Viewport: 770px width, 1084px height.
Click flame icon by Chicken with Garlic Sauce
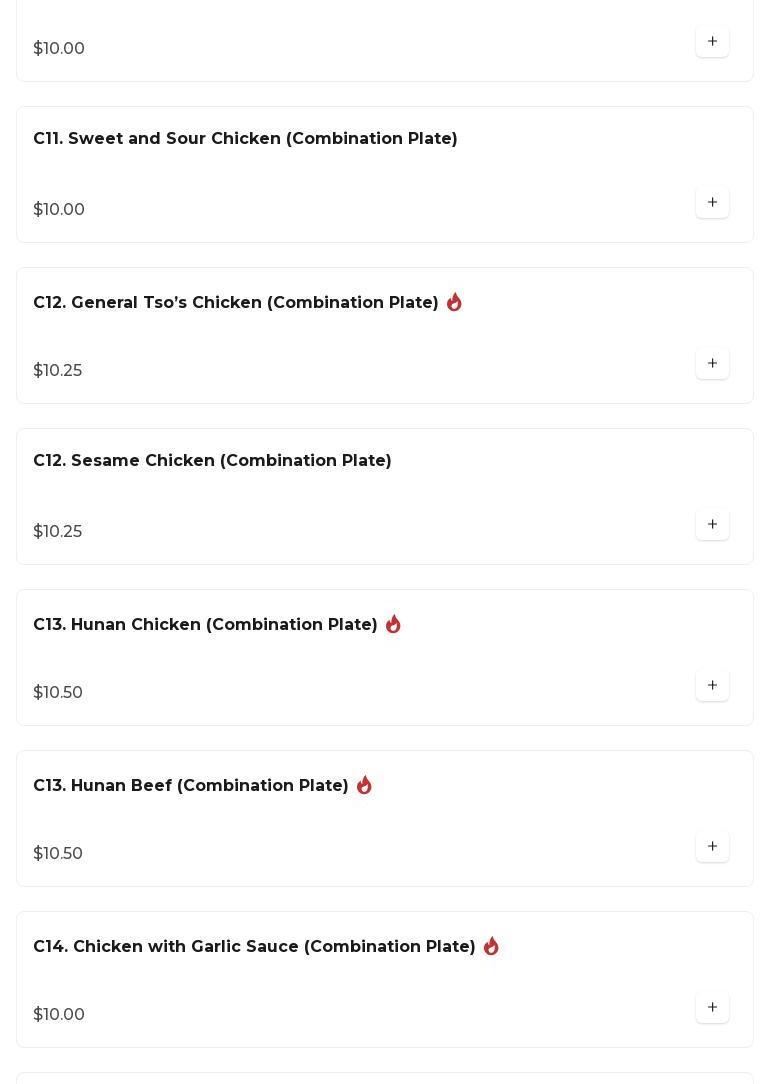tap(491, 946)
